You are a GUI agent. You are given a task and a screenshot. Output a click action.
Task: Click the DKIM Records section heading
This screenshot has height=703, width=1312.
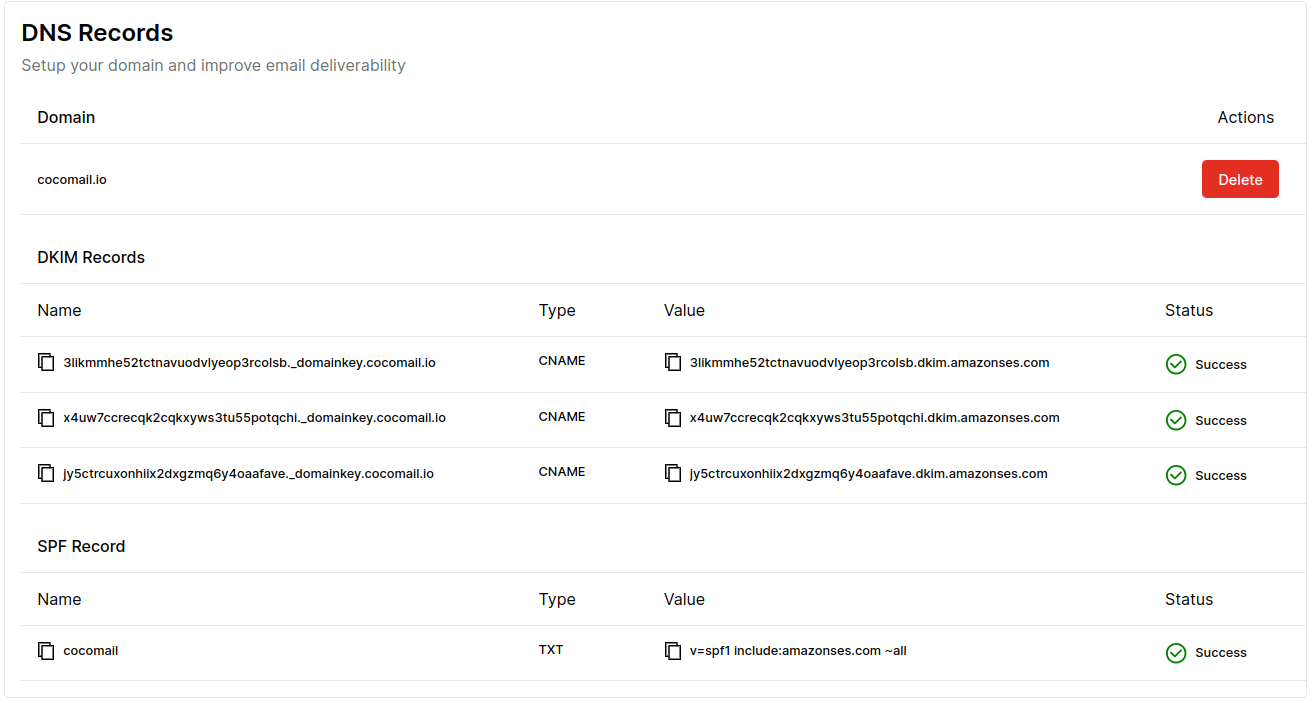[91, 257]
